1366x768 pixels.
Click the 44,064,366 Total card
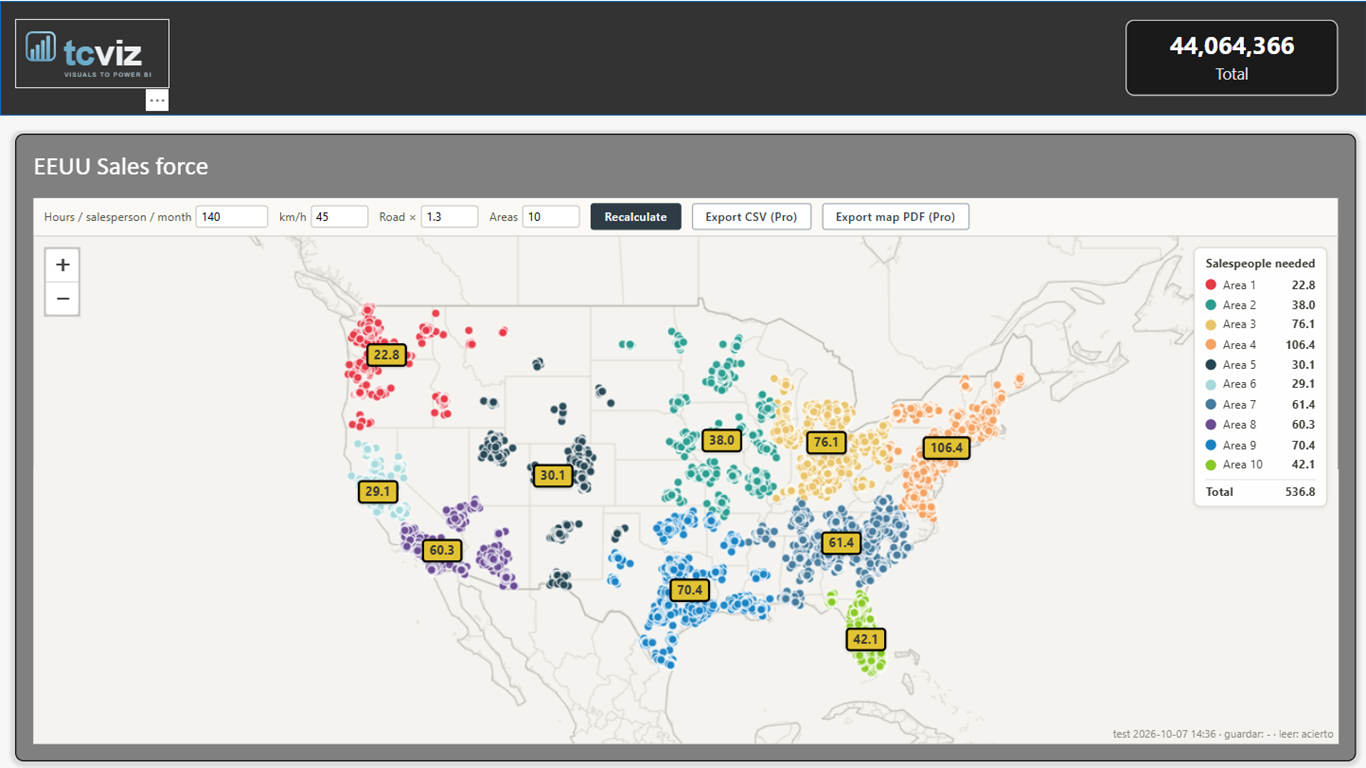[x=1232, y=58]
